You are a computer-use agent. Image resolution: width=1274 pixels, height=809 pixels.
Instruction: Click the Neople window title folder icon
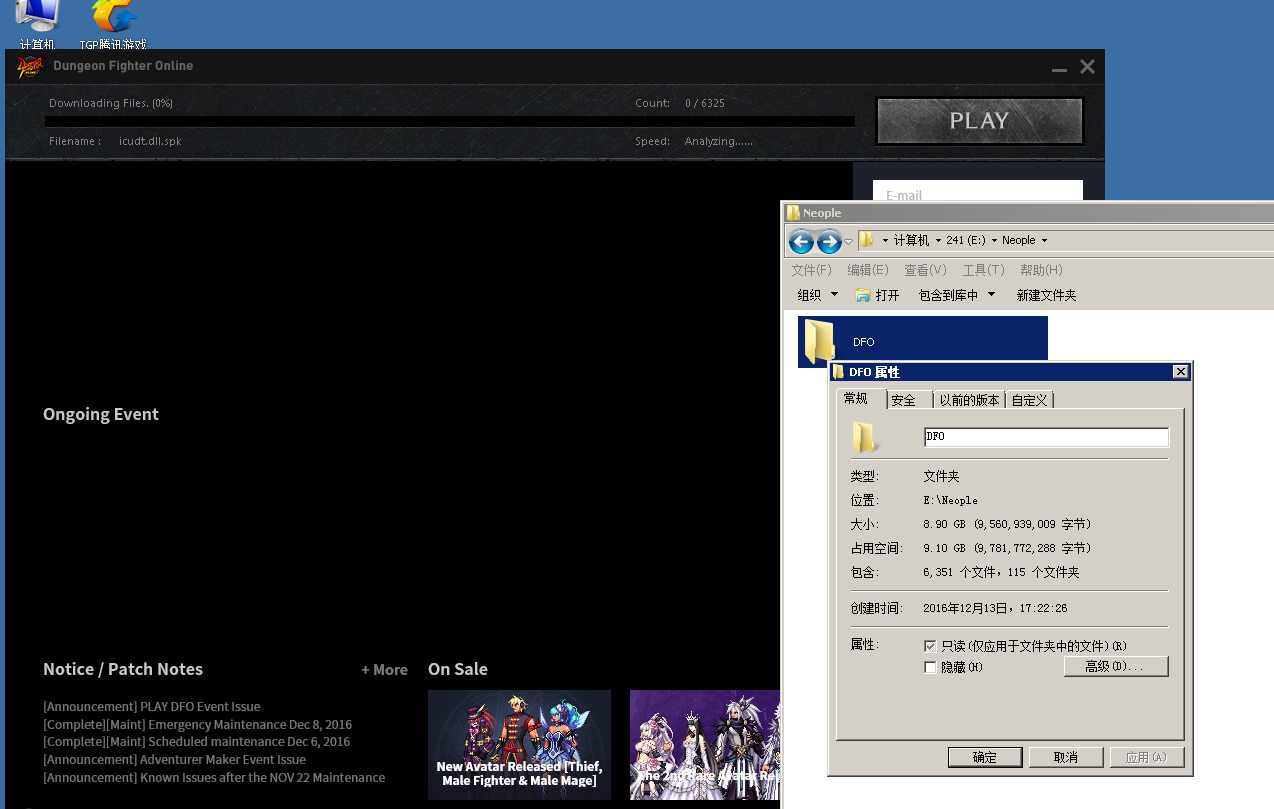[x=793, y=213]
